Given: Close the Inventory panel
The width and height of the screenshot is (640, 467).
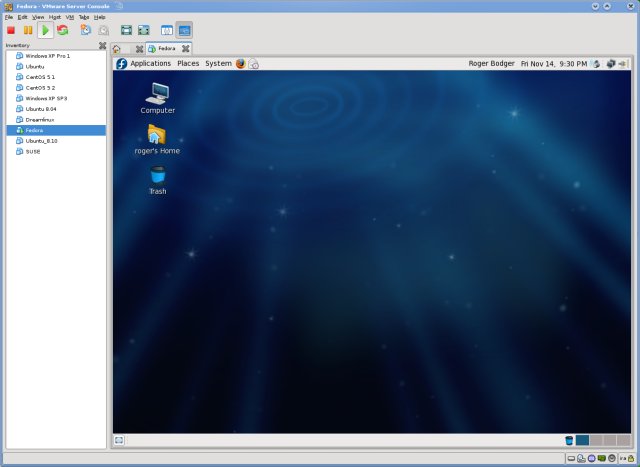Looking at the screenshot, I should point(102,46).
